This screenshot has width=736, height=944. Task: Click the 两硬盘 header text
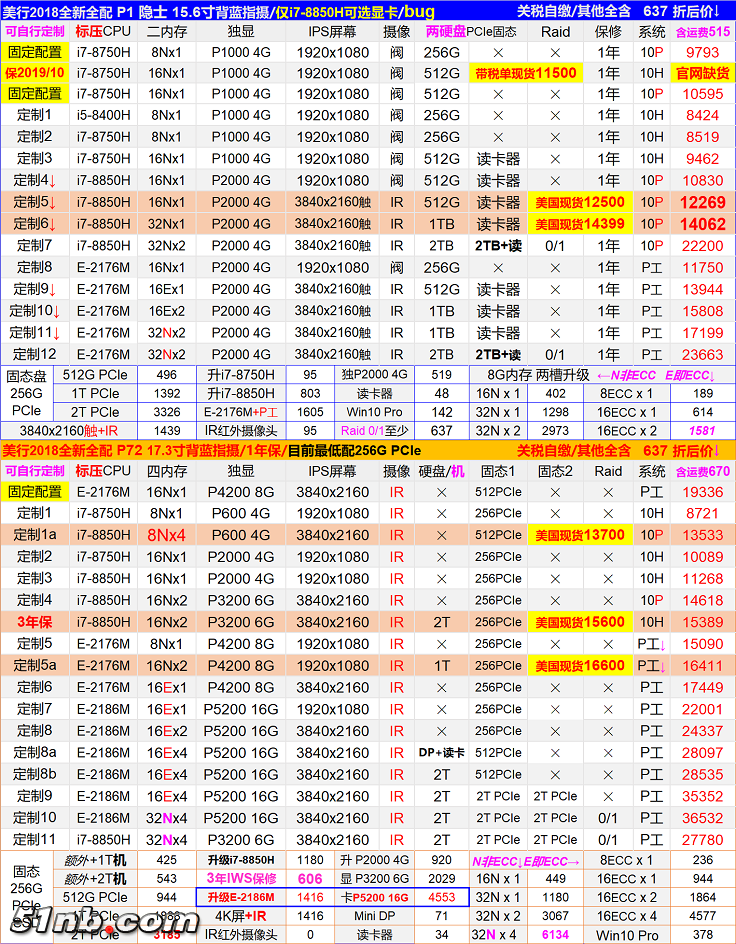pos(445,31)
